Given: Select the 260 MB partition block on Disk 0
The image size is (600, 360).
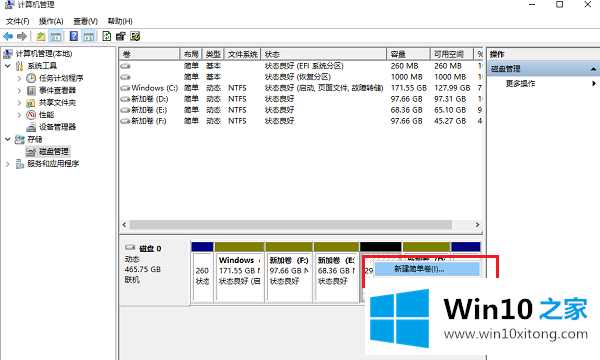Looking at the screenshot, I should click(x=202, y=272).
